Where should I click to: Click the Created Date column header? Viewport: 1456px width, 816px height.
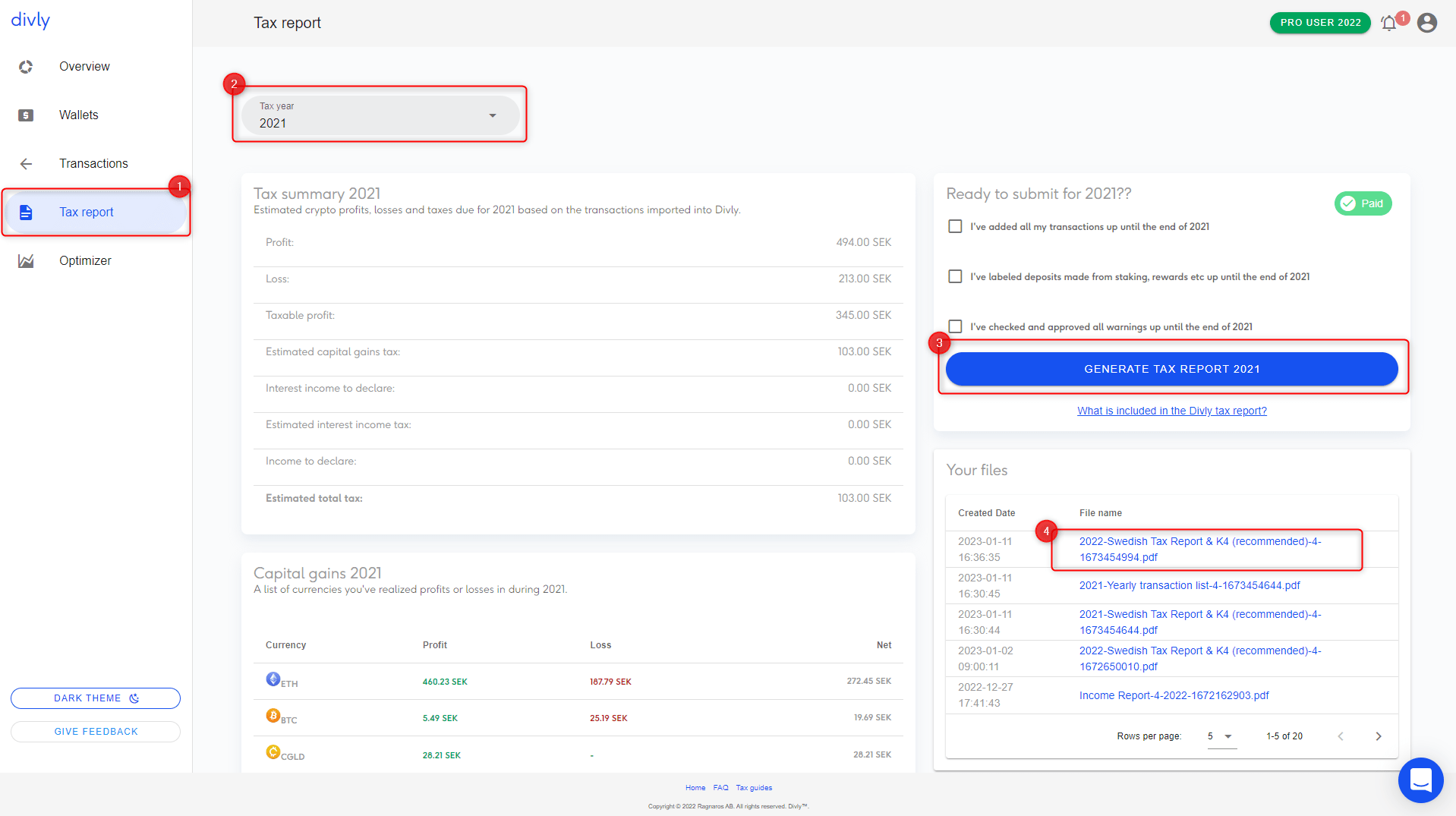click(x=986, y=513)
